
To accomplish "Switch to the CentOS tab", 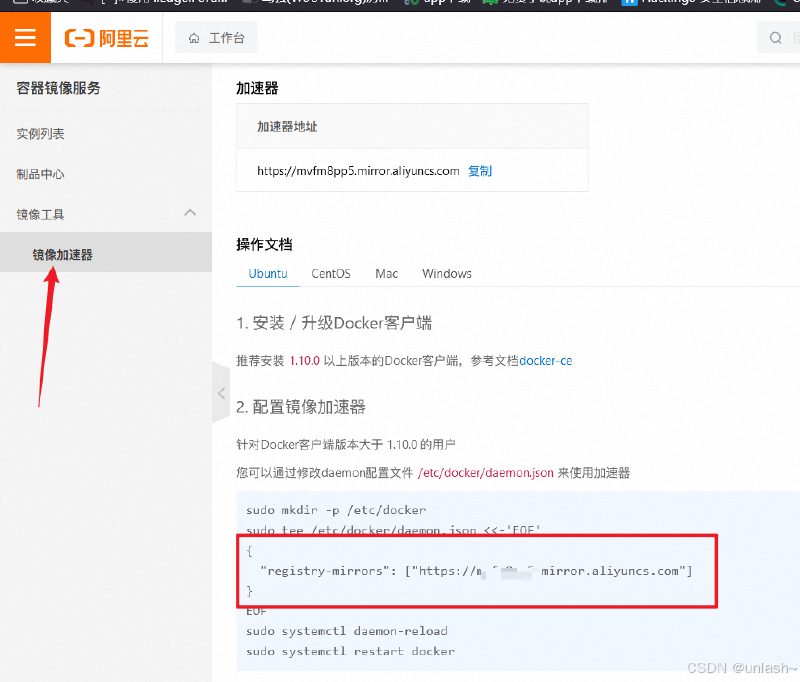I will pos(331,274).
